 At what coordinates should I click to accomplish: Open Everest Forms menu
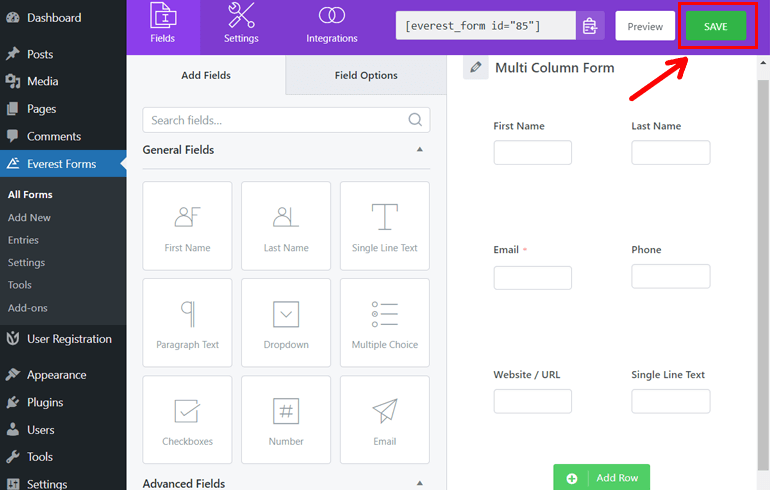pyautogui.click(x=63, y=164)
